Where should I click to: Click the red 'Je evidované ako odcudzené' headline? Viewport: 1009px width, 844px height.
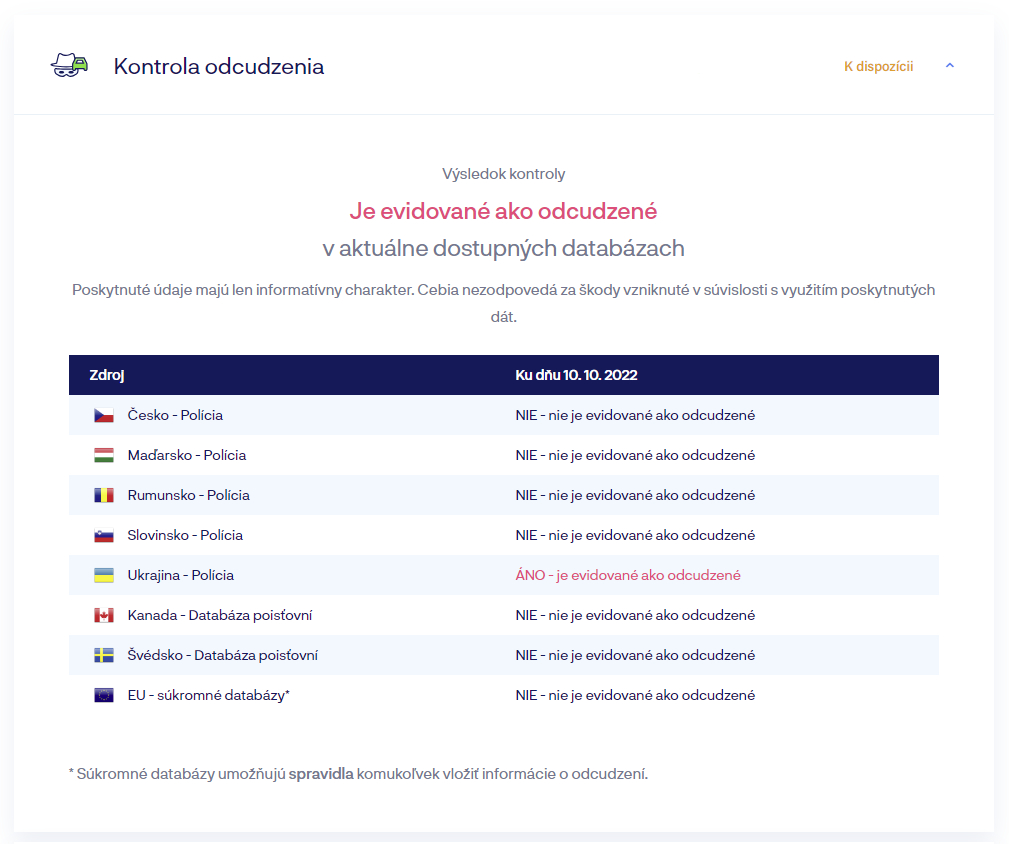504,211
